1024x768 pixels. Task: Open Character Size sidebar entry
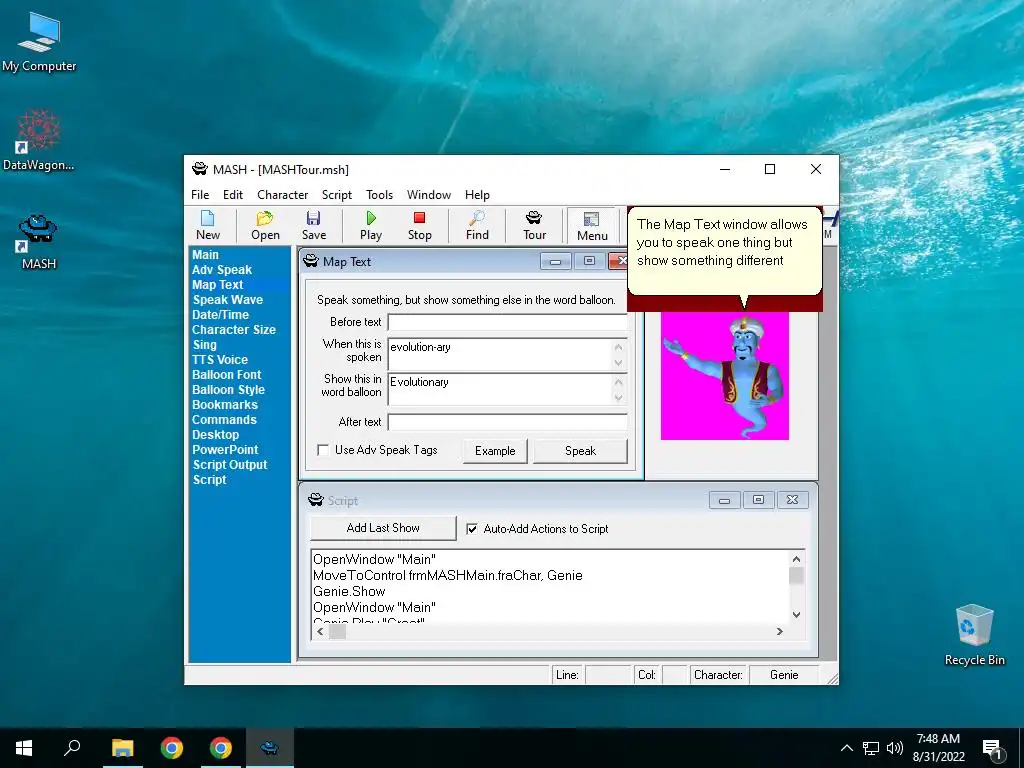(234, 330)
